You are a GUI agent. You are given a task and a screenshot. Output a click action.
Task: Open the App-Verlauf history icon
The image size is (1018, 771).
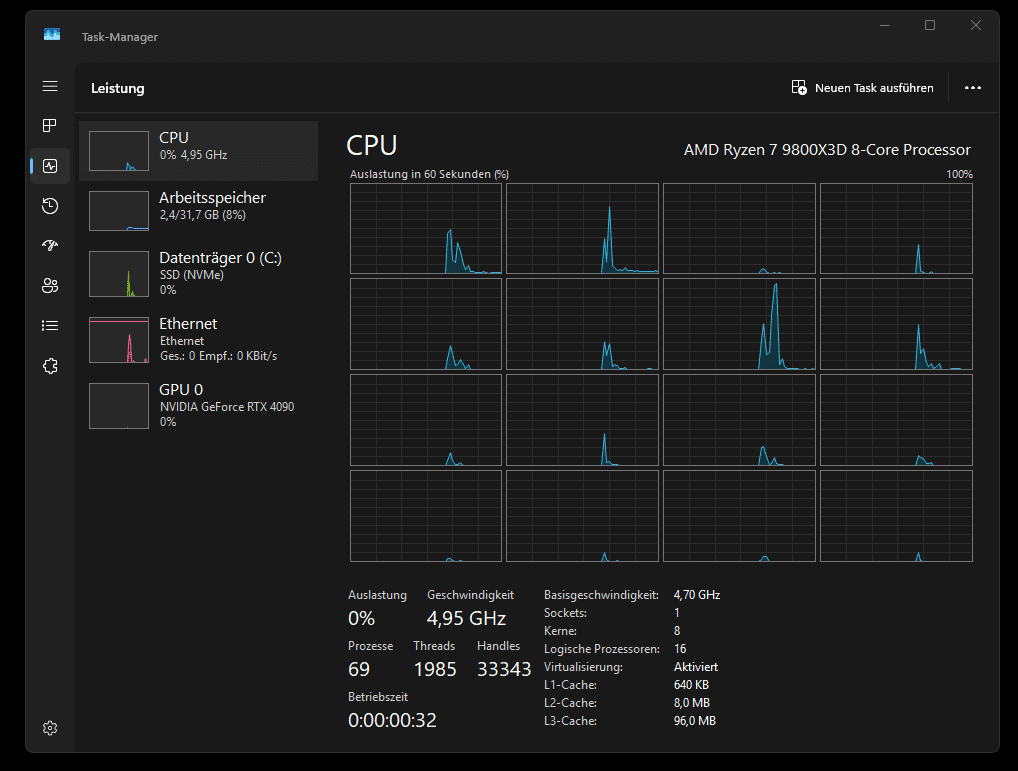(x=50, y=206)
